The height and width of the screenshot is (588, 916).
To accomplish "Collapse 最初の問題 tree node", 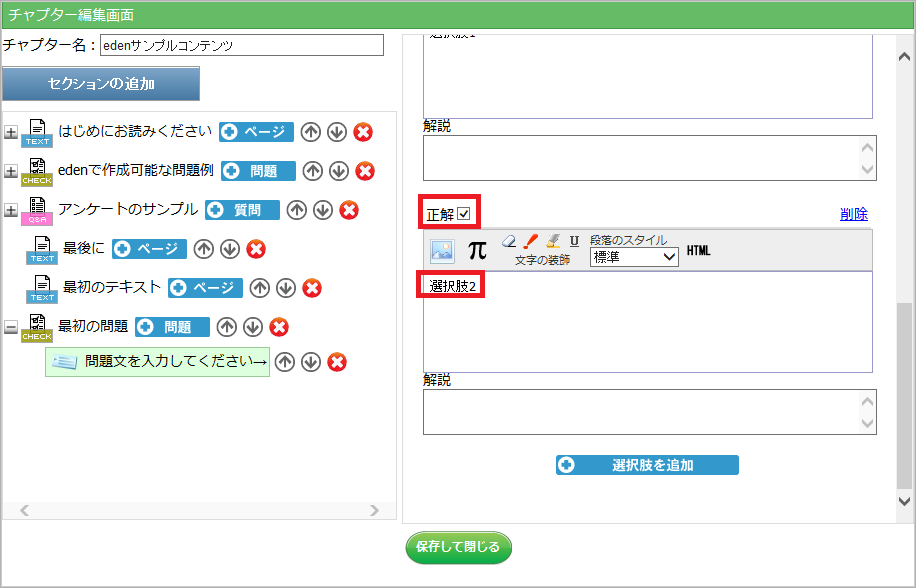I will 11,327.
